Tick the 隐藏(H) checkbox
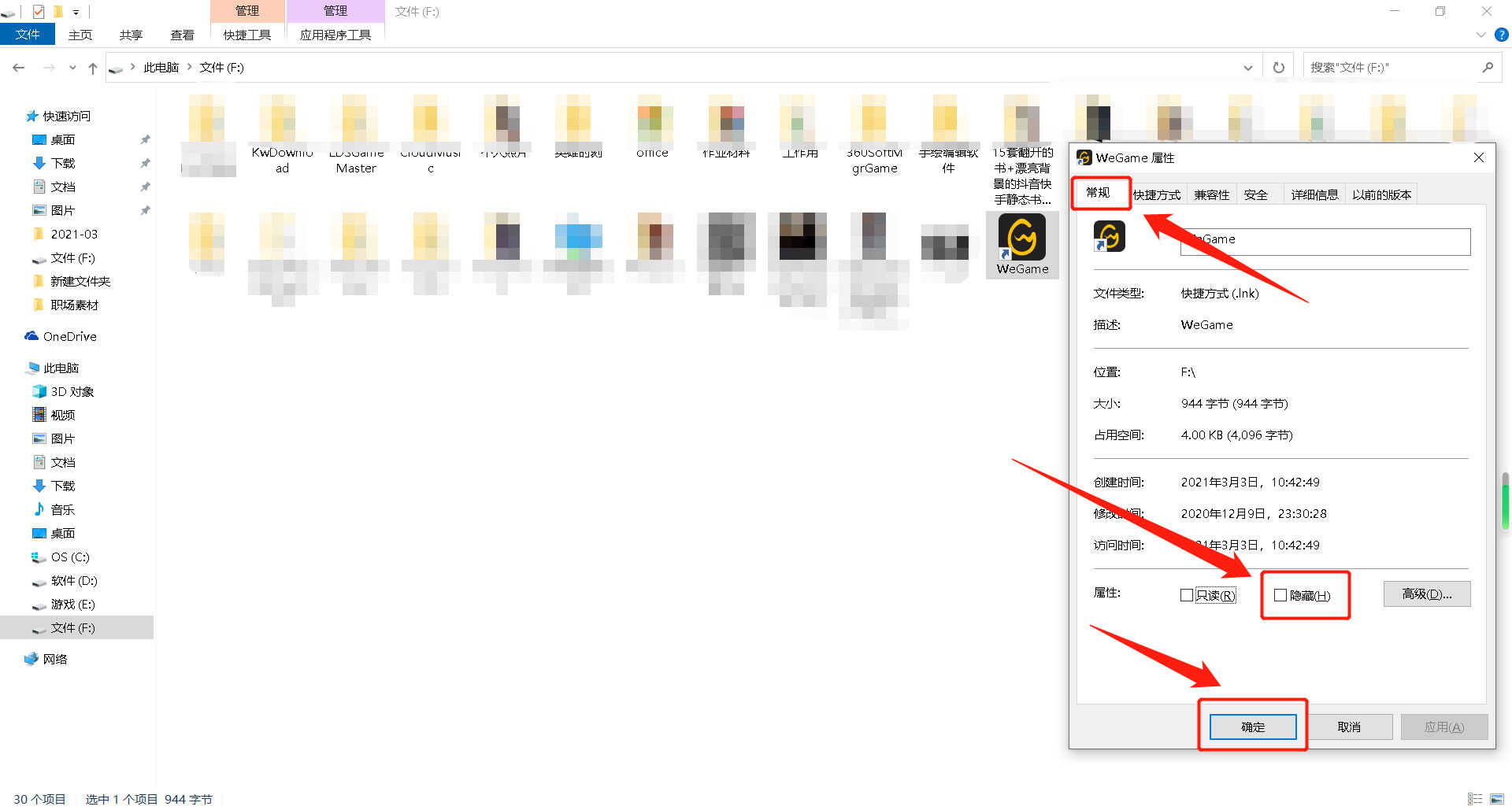Viewport: 1512px width, 810px height. coord(1280,595)
